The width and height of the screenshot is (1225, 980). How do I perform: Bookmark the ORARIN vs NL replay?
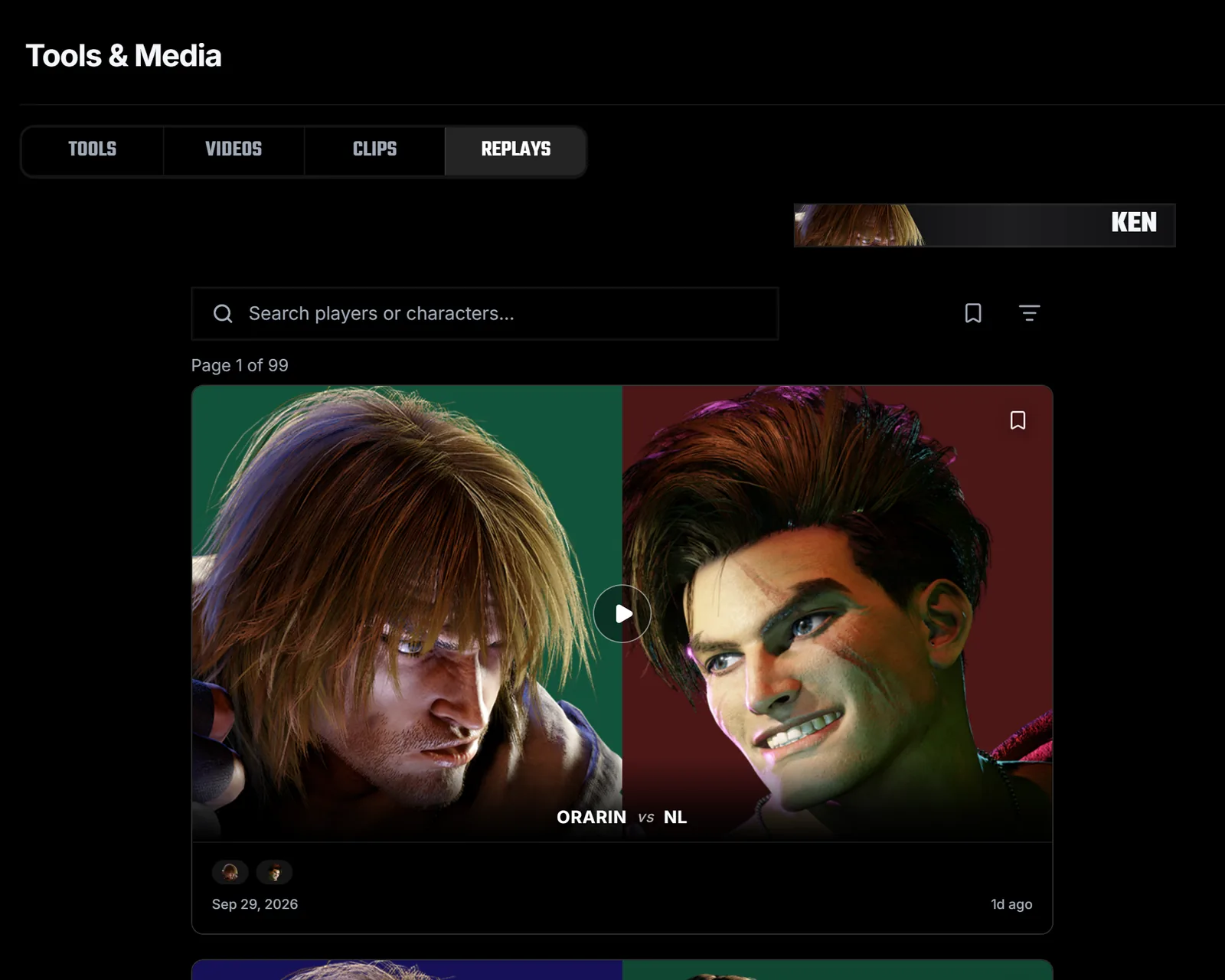tap(1018, 420)
